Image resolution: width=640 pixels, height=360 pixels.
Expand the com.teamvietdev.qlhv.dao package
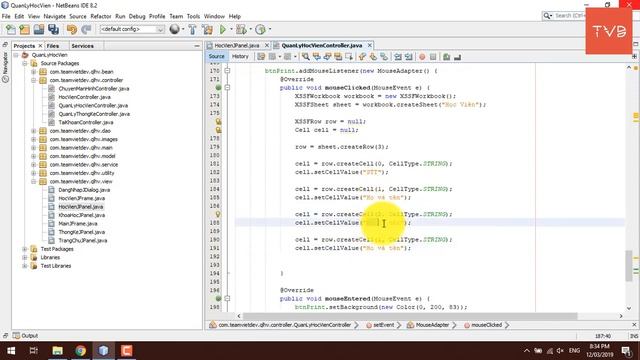(33, 131)
